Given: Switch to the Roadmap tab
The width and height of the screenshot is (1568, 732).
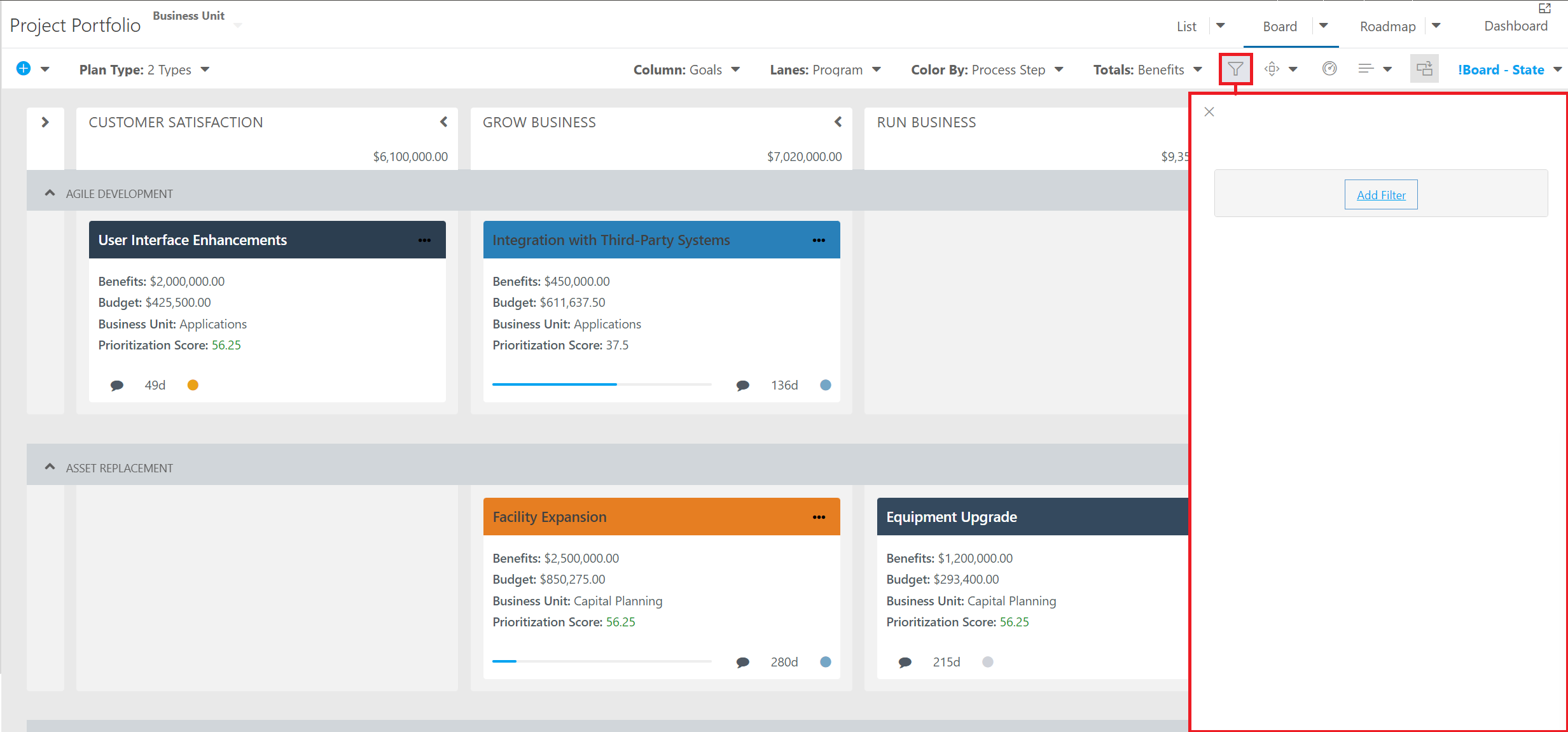Looking at the screenshot, I should tap(1388, 26).
